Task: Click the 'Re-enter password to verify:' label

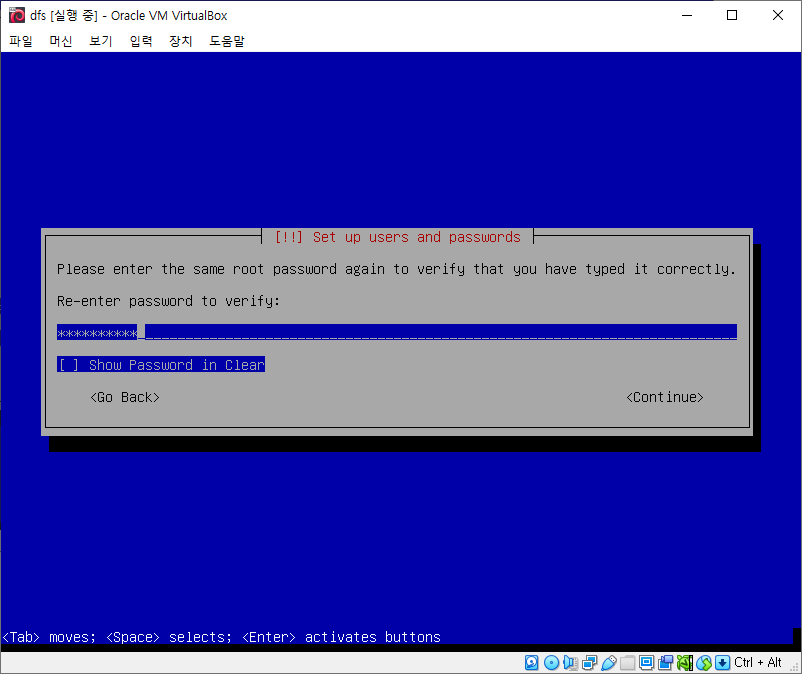Action: click(168, 301)
